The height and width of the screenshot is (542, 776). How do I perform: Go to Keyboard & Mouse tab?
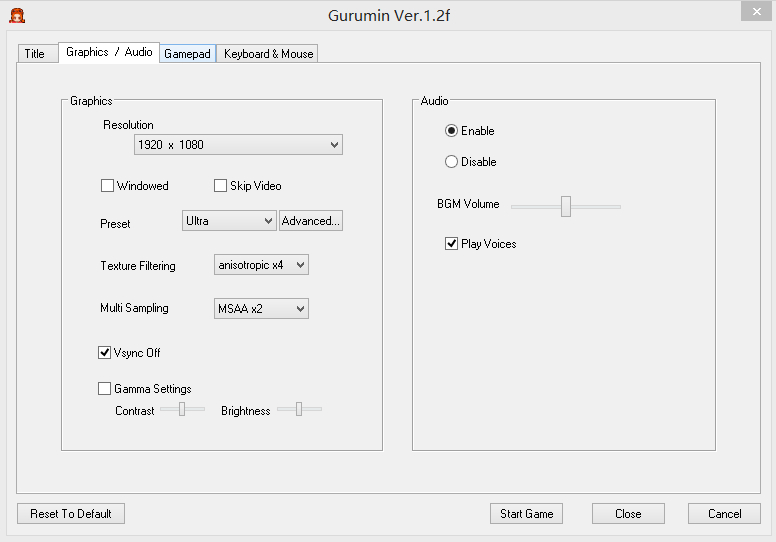point(268,53)
